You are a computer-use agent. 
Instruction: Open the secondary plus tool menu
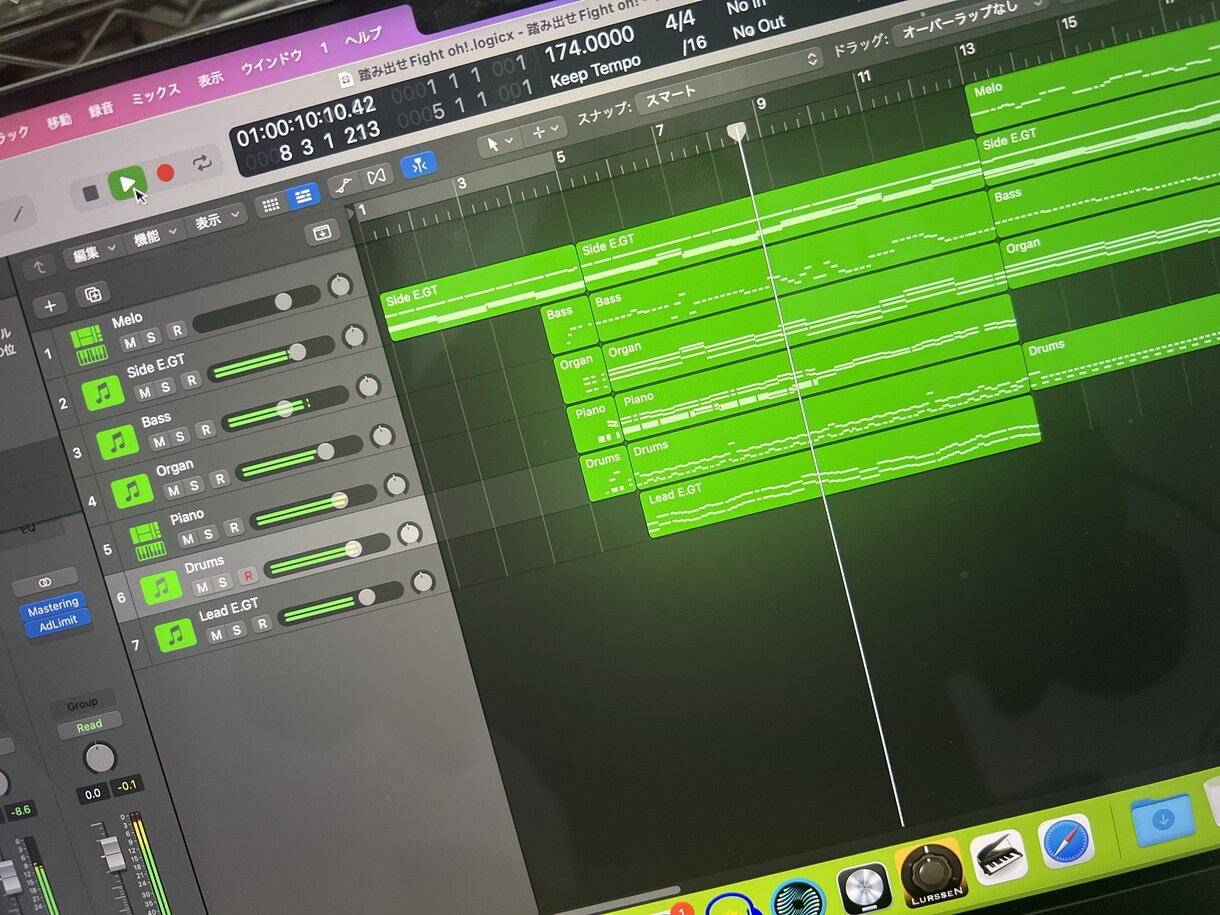[x=545, y=131]
